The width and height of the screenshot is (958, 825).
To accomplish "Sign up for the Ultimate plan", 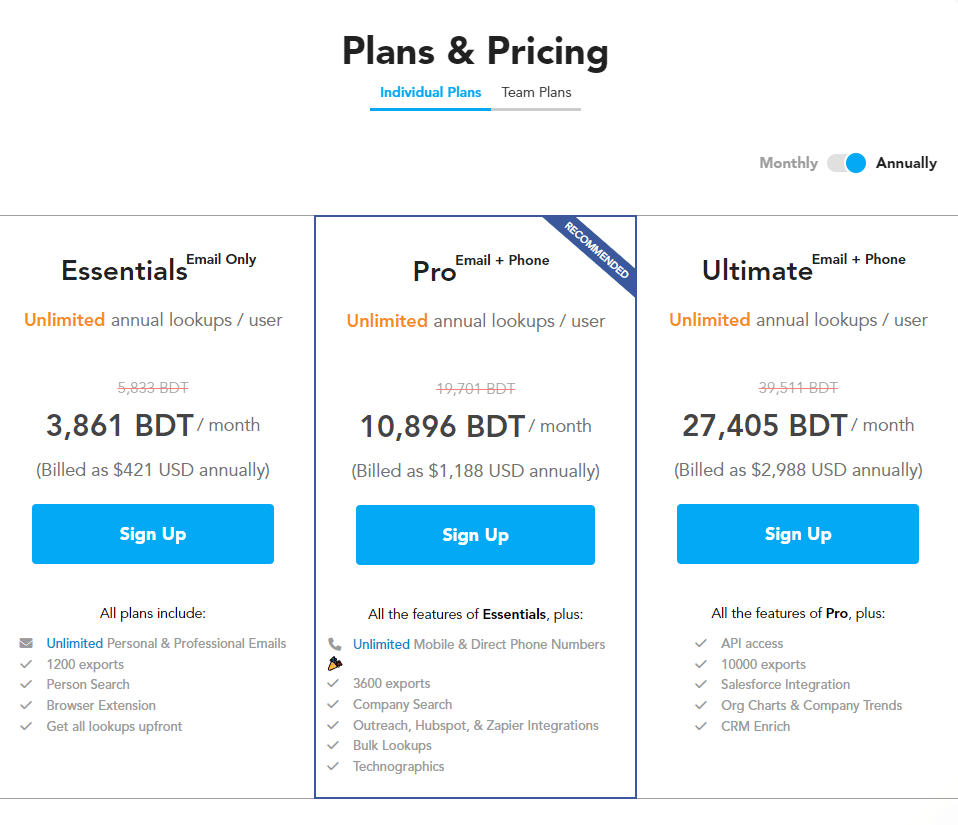I will click(x=797, y=534).
